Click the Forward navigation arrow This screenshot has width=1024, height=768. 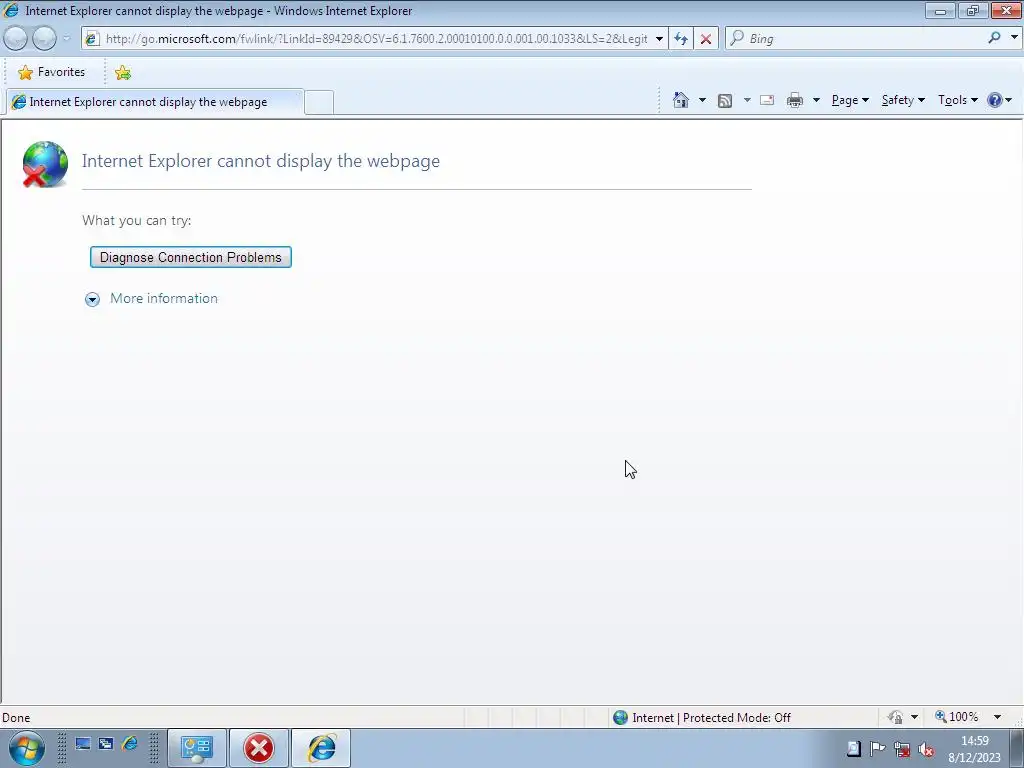point(44,39)
